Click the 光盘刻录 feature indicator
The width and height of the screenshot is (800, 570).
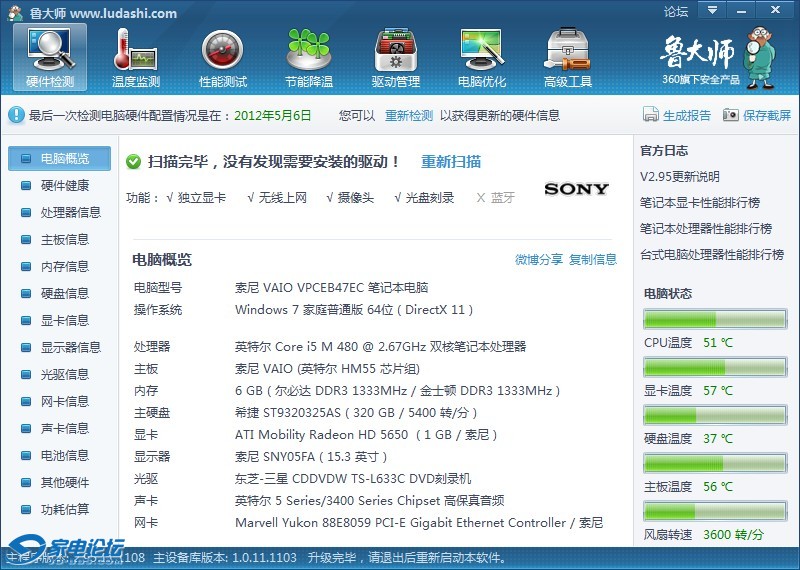coord(424,197)
